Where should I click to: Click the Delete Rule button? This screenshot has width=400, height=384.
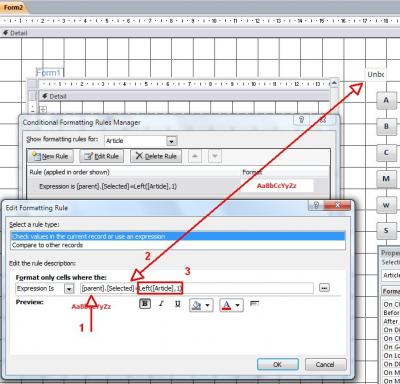[x=156, y=156]
